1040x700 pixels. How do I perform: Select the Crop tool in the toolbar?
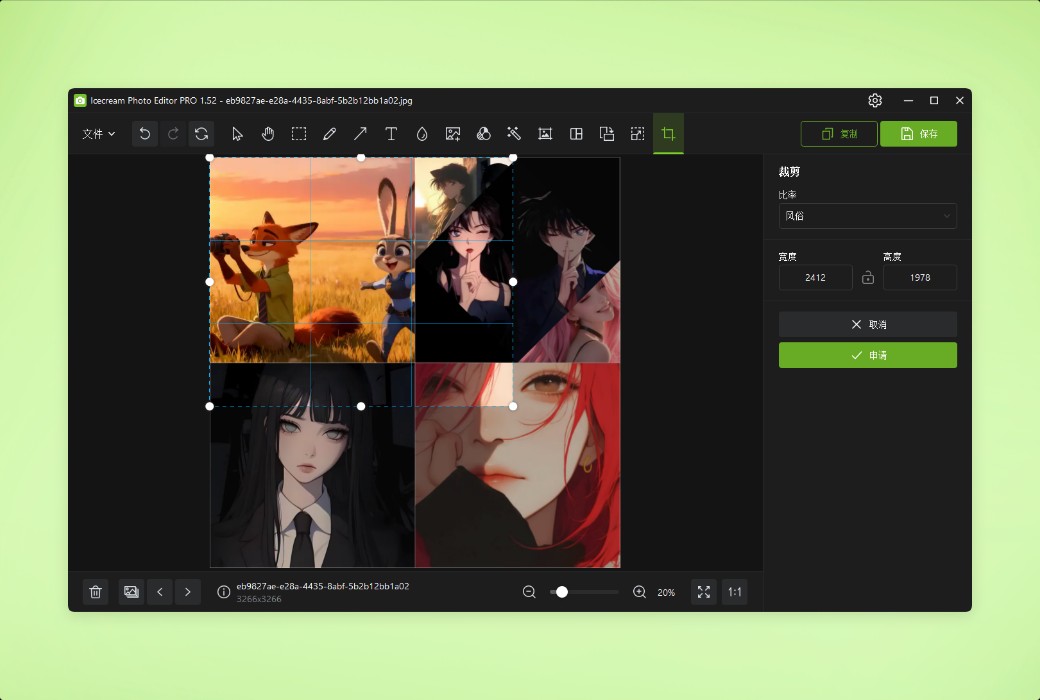coord(668,133)
